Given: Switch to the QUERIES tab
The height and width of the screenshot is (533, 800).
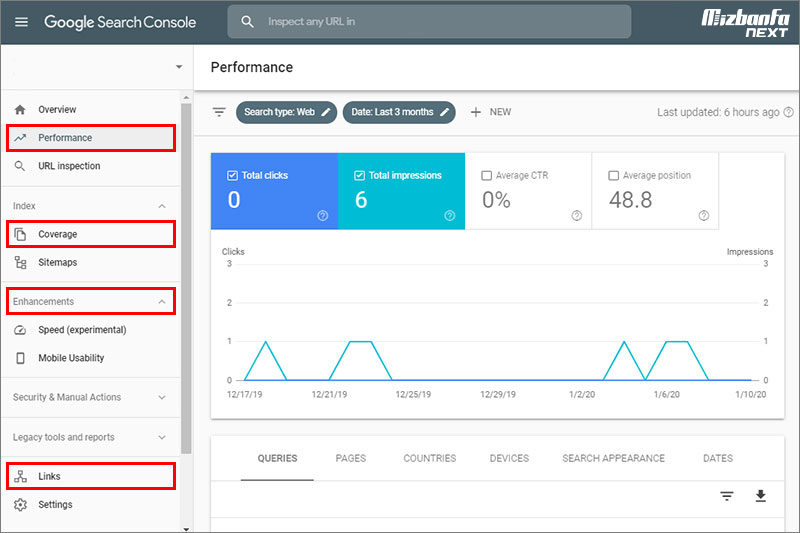Looking at the screenshot, I should point(277,459).
